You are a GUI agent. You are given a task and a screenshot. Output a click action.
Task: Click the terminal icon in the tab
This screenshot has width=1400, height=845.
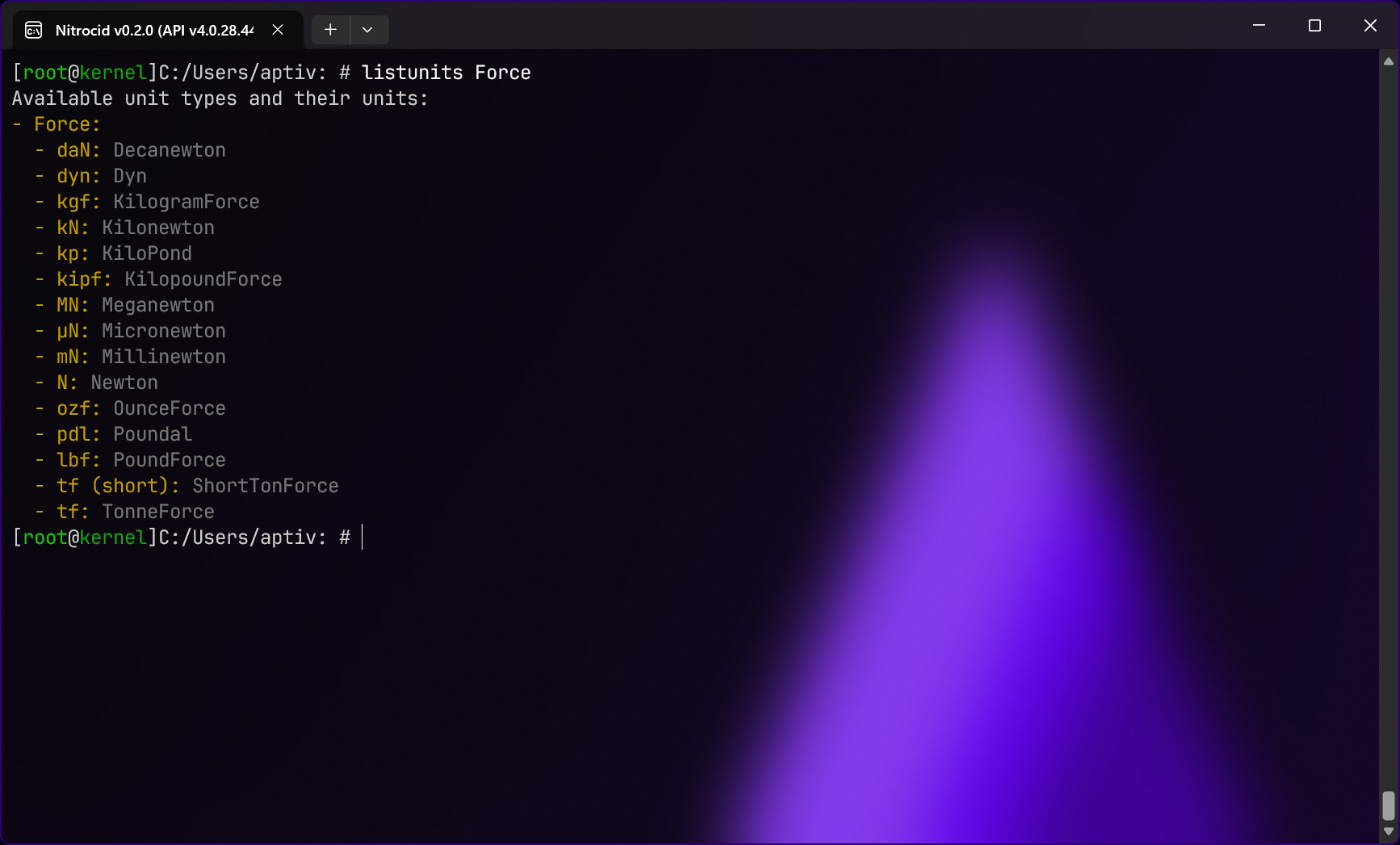click(34, 31)
